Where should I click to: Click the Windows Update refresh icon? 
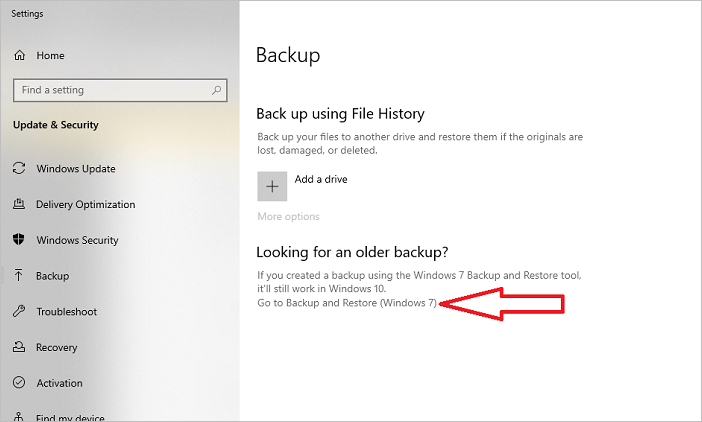pos(19,169)
